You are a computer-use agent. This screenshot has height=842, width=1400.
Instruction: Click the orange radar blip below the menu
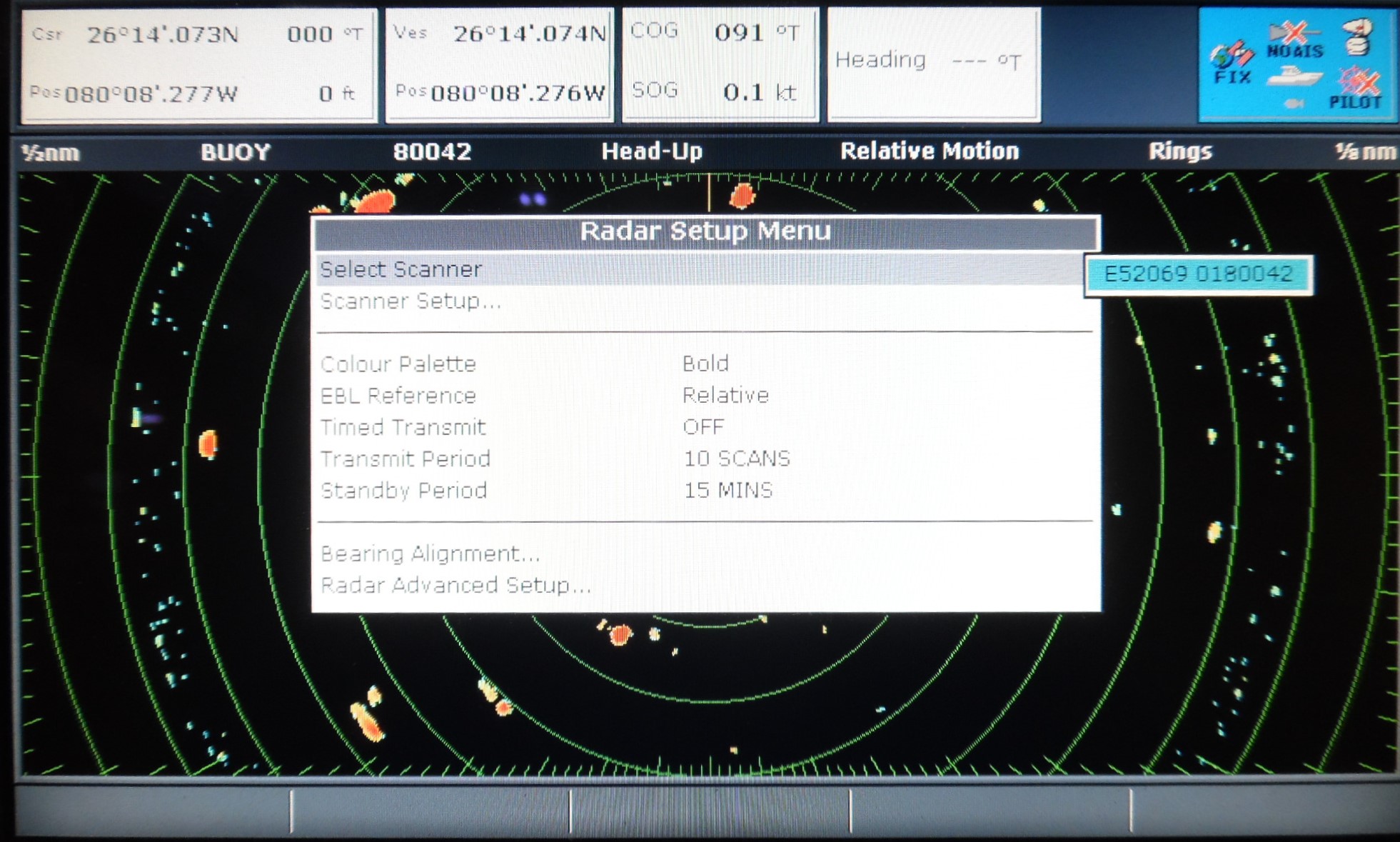[620, 634]
